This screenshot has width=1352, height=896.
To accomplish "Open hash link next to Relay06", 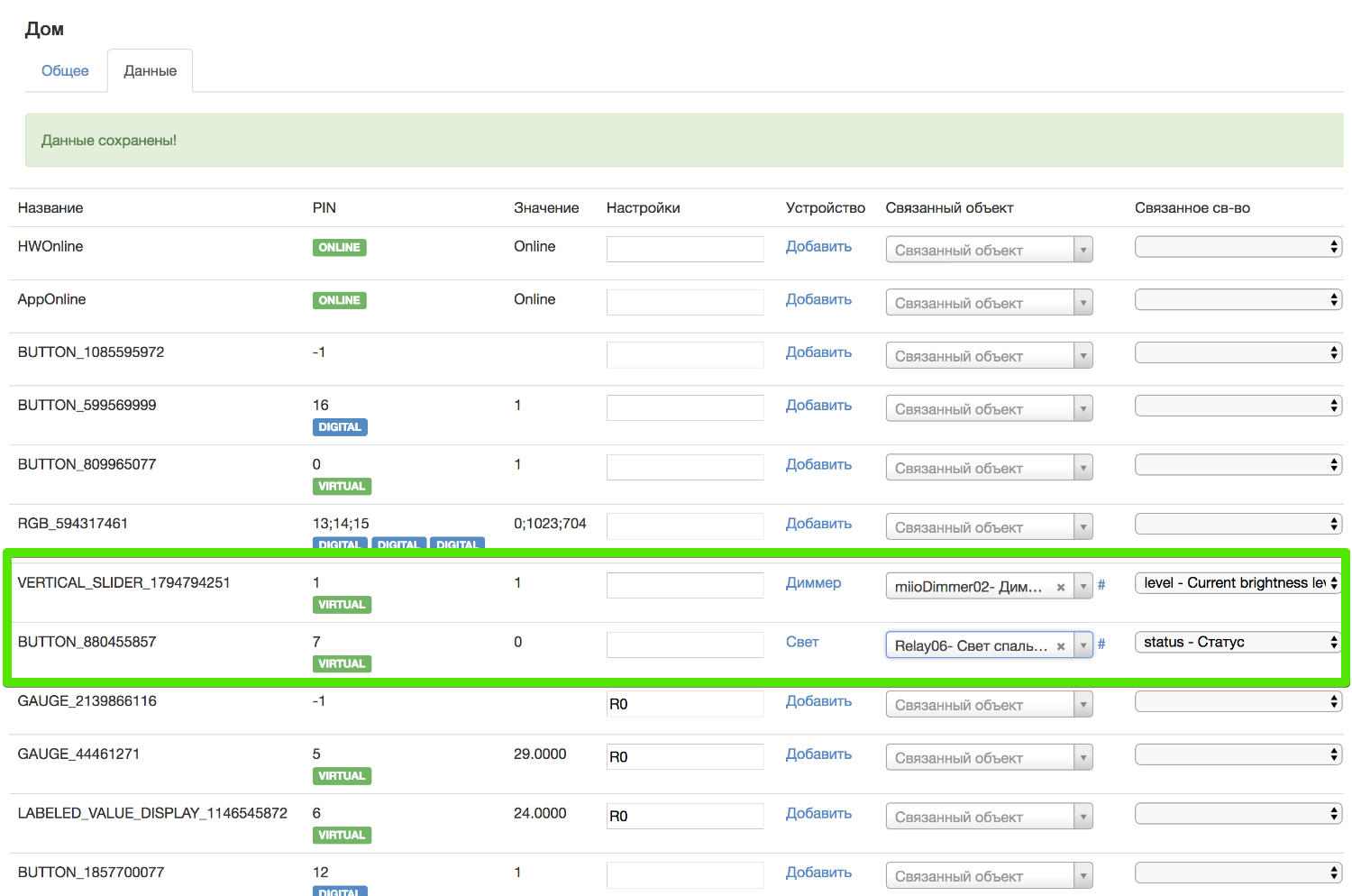I will (1101, 645).
